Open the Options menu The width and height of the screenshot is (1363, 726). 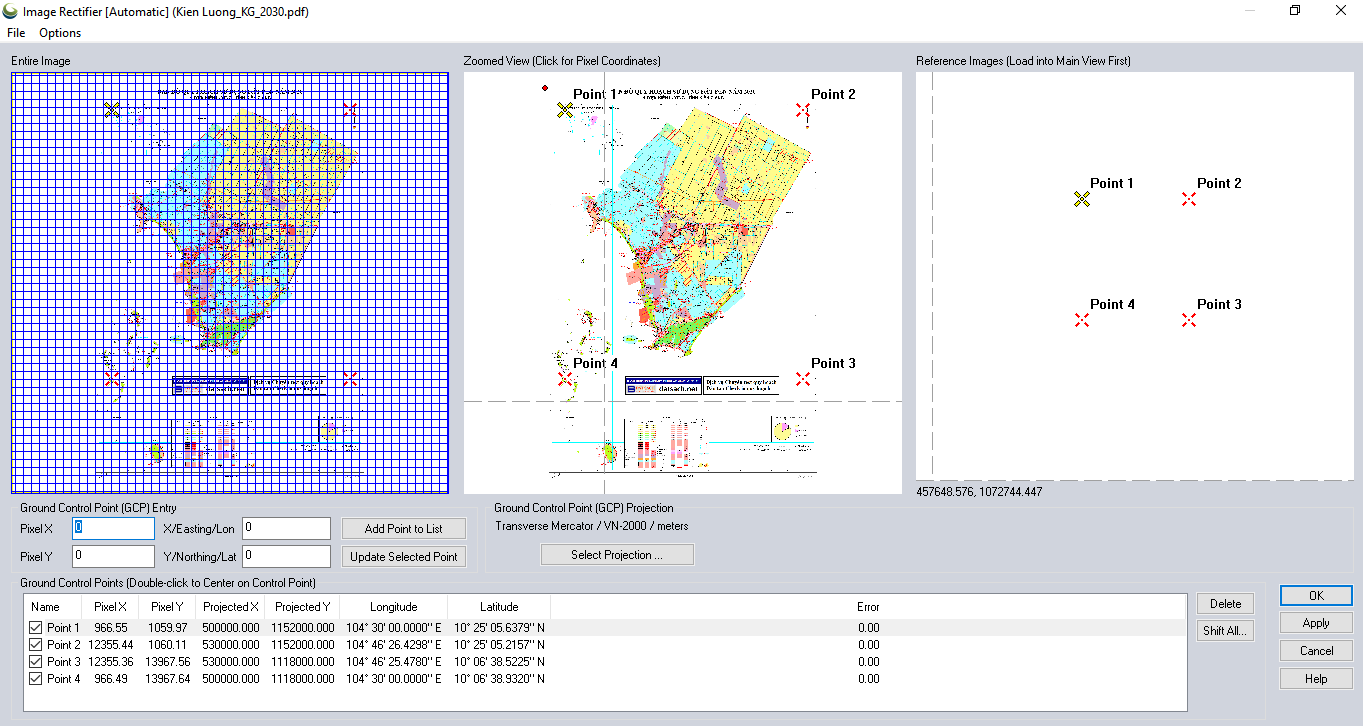(x=60, y=33)
